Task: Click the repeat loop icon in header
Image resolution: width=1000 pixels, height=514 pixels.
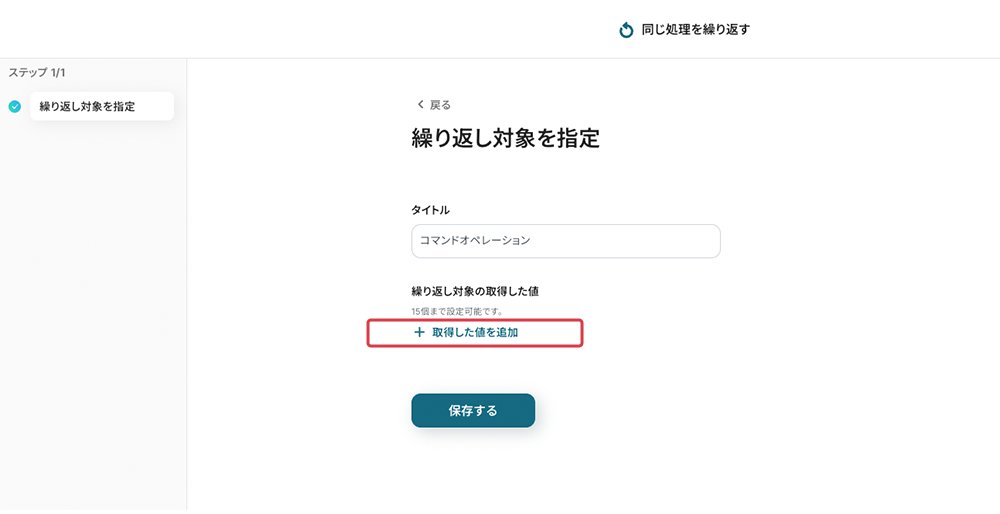Action: [x=627, y=30]
